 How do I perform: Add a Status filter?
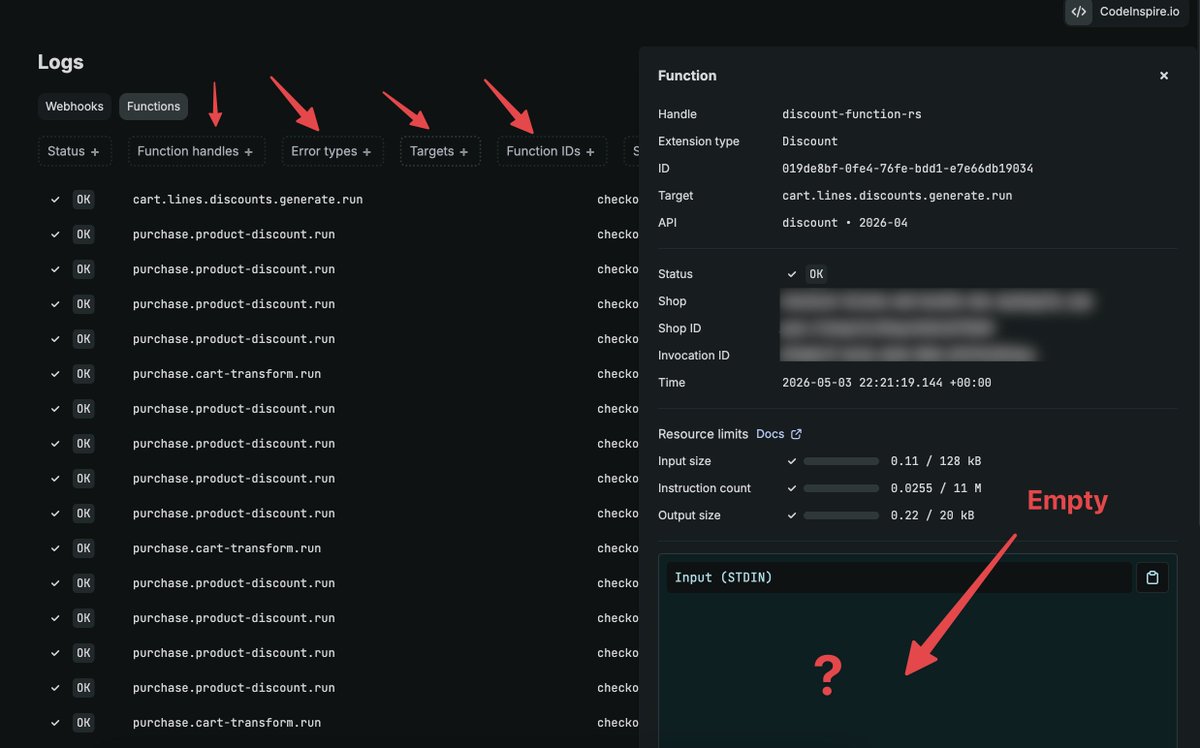(x=74, y=151)
